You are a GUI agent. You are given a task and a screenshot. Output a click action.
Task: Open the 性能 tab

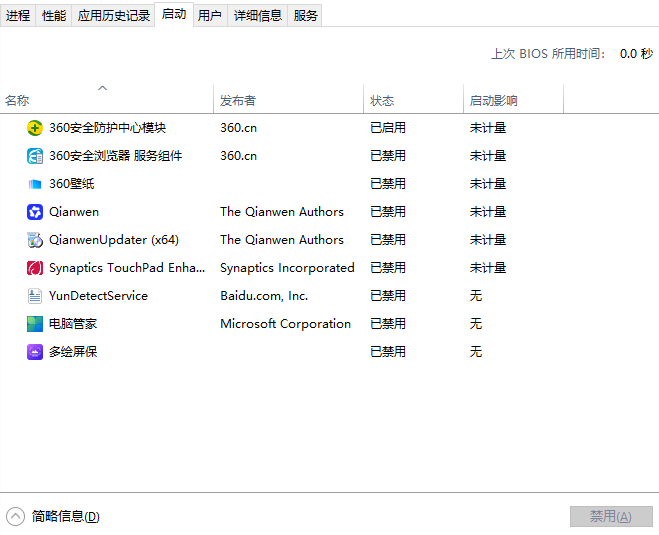click(54, 16)
